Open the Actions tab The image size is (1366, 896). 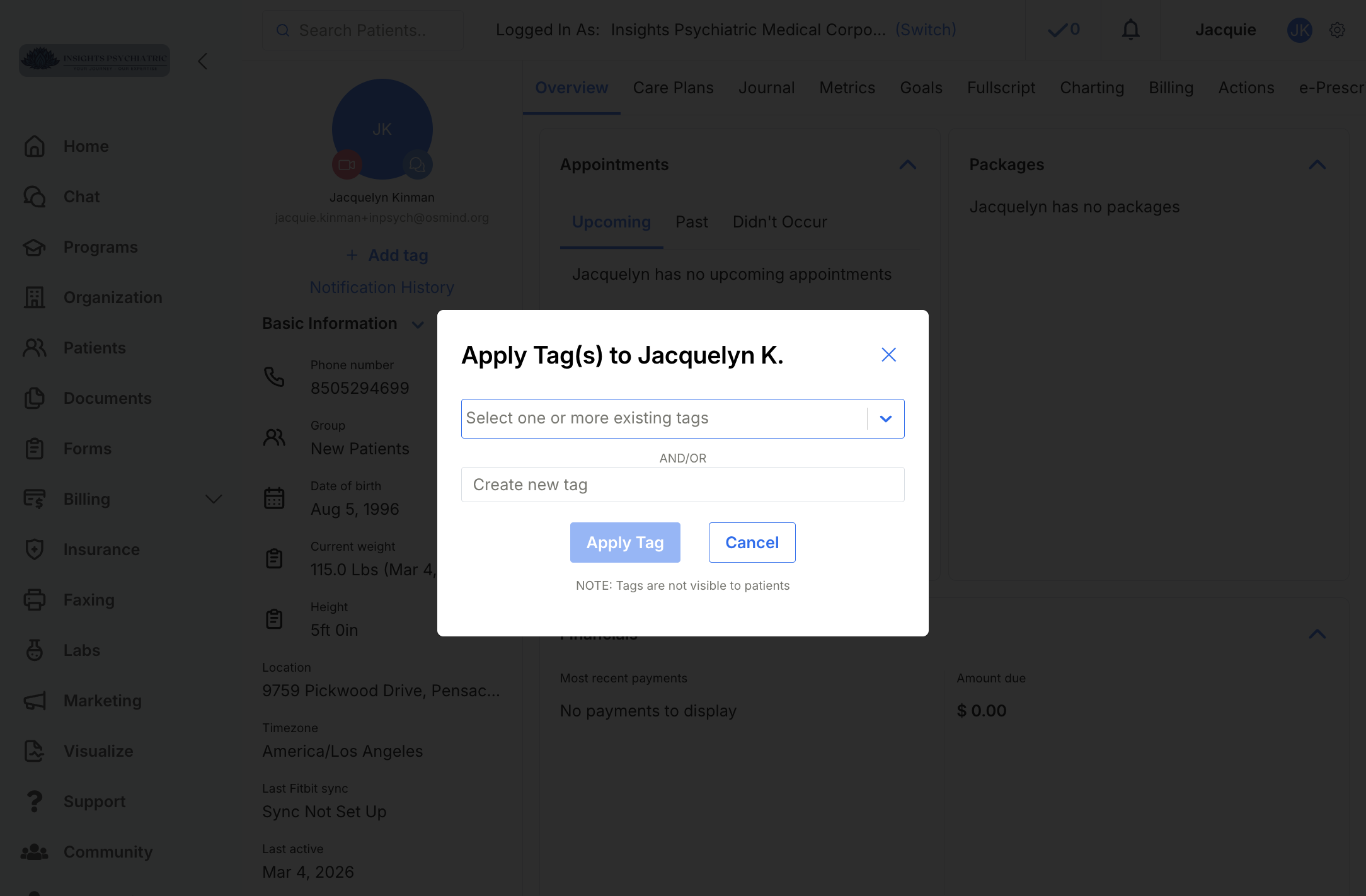click(1246, 88)
